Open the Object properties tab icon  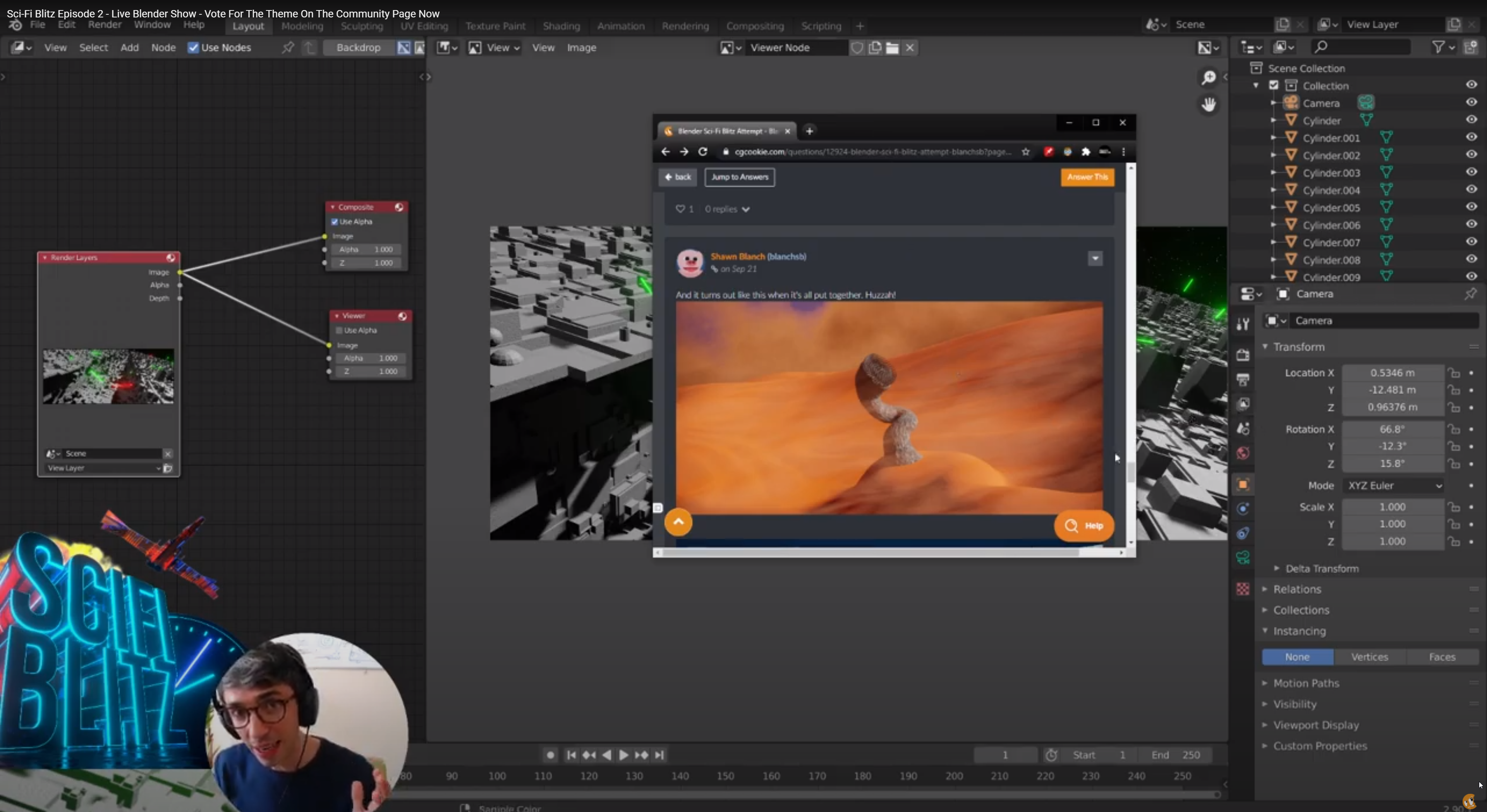pos(1243,485)
